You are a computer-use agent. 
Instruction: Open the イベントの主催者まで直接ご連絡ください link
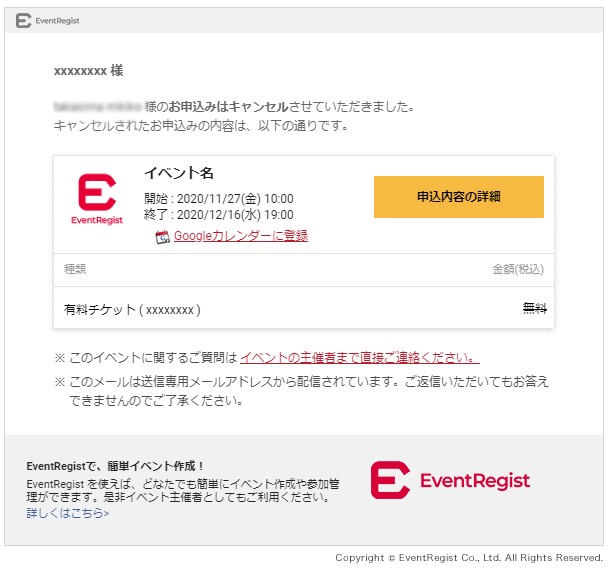(360, 357)
